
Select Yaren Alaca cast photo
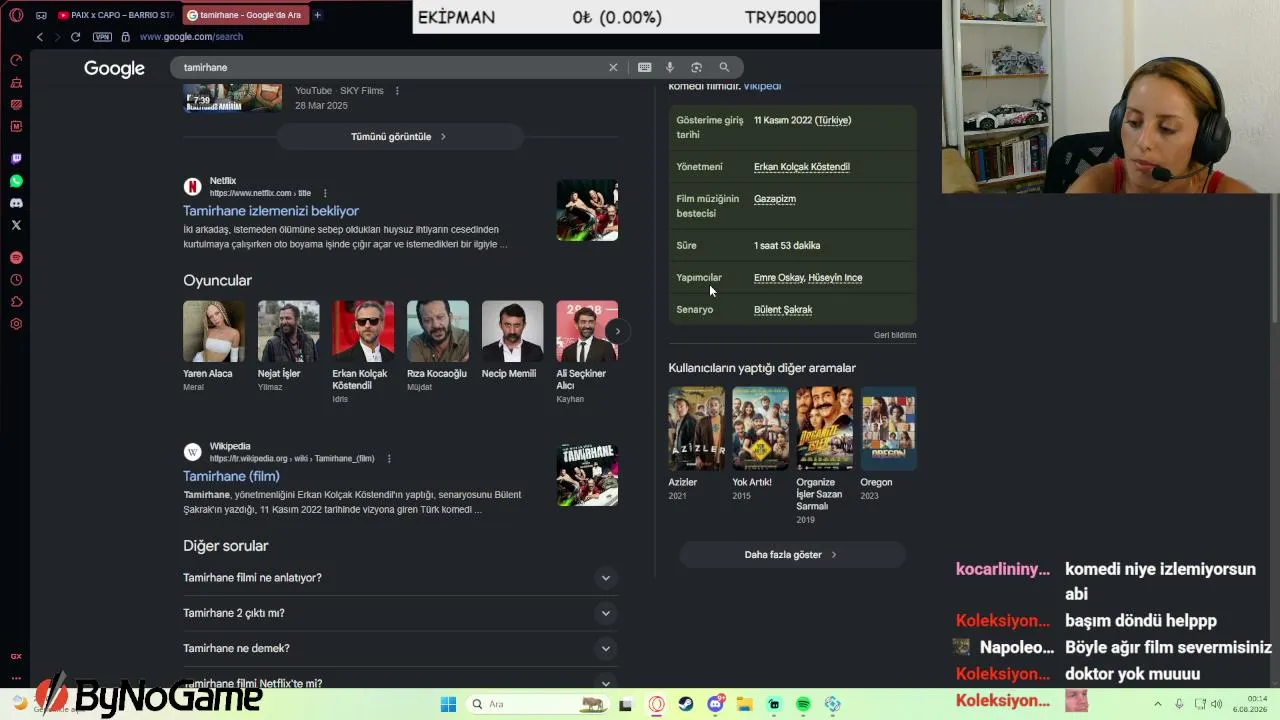214,331
